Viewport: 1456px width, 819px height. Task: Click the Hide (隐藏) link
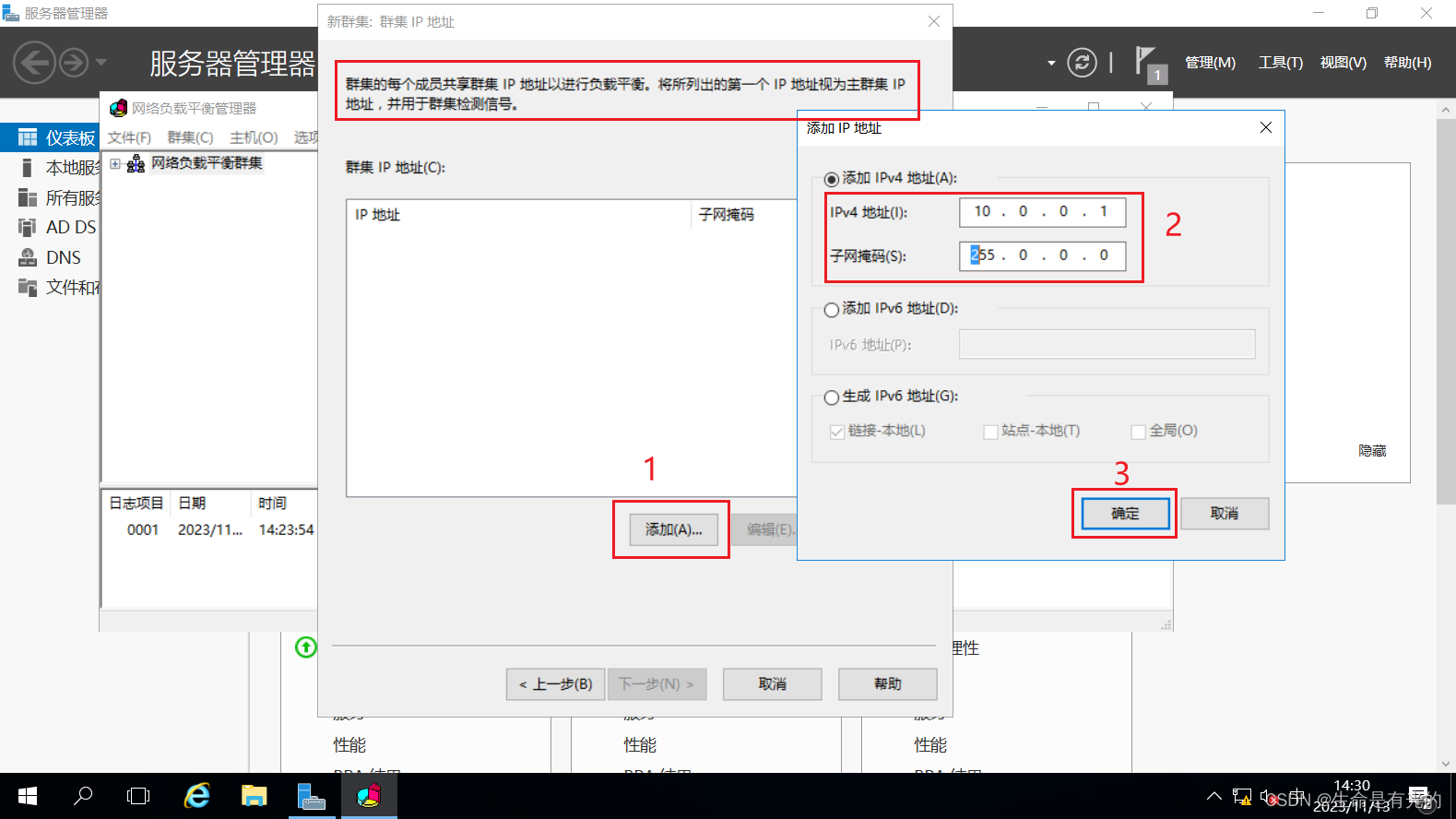point(1372,451)
